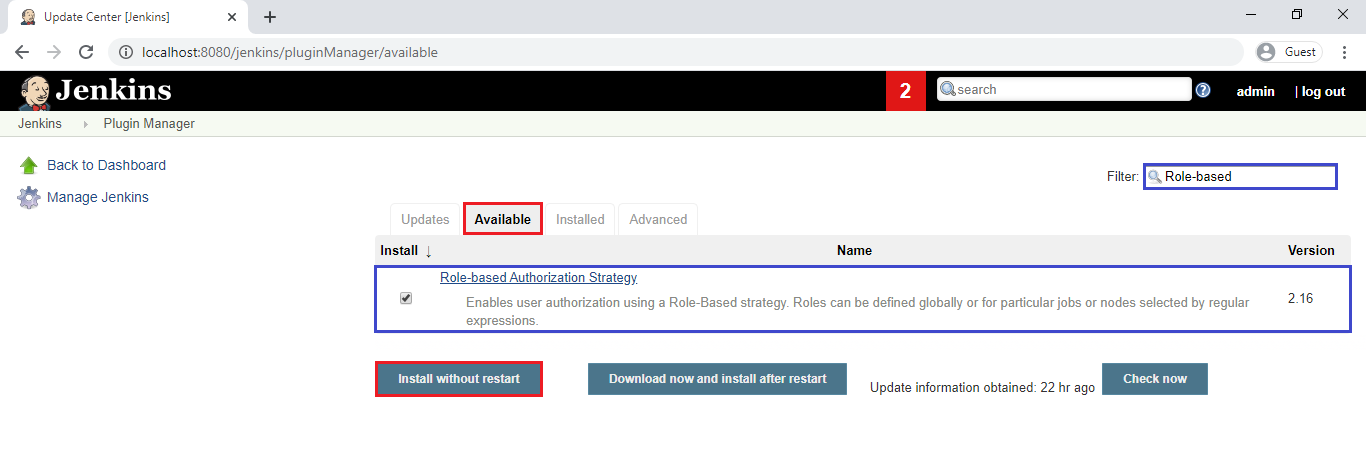Click the browser back arrow
This screenshot has width=1366, height=472.
(22, 52)
